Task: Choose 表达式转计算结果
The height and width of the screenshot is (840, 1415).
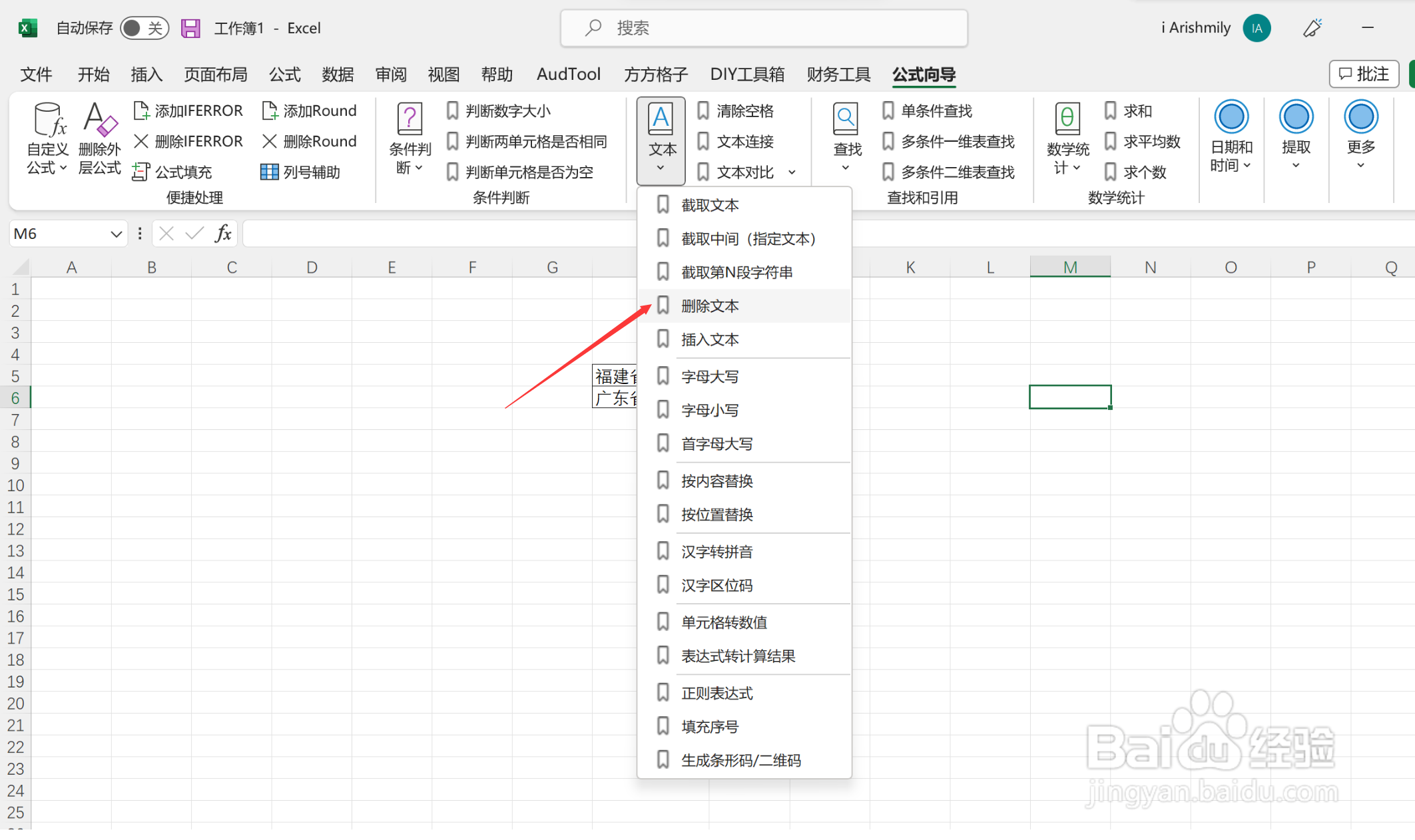Action: click(744, 656)
